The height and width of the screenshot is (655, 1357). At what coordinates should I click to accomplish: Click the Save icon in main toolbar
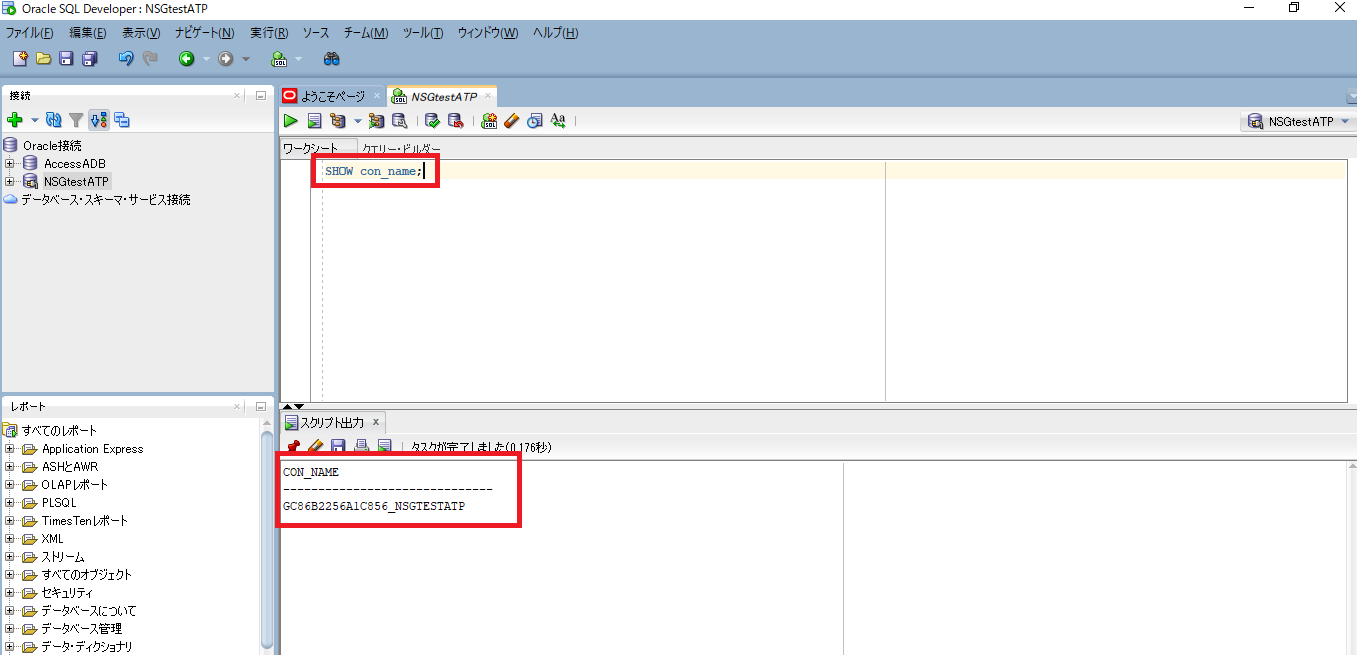click(x=66, y=59)
